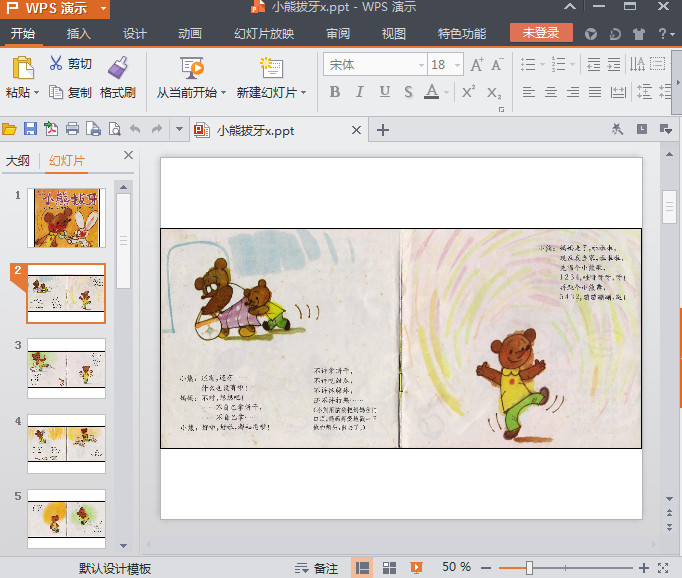Decrease font size with A- icon

[x=497, y=65]
